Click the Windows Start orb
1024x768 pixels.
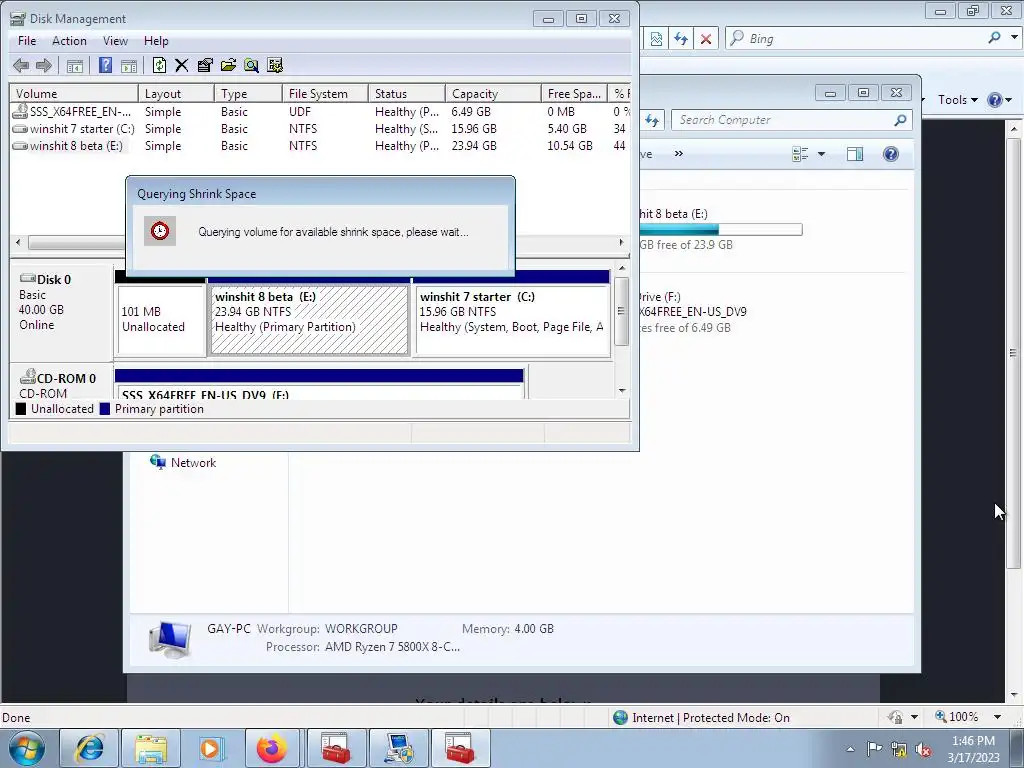coord(27,748)
